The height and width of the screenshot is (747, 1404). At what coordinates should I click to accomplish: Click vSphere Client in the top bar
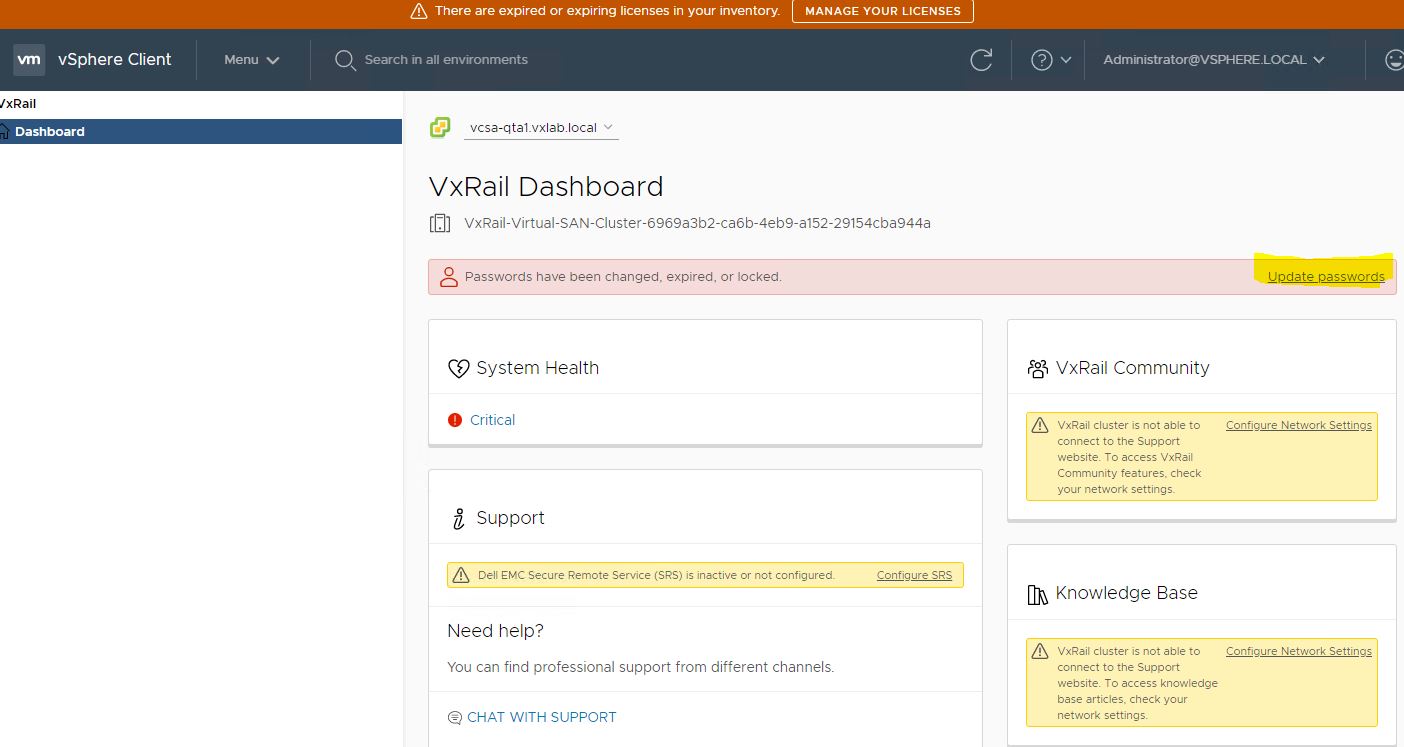point(114,59)
